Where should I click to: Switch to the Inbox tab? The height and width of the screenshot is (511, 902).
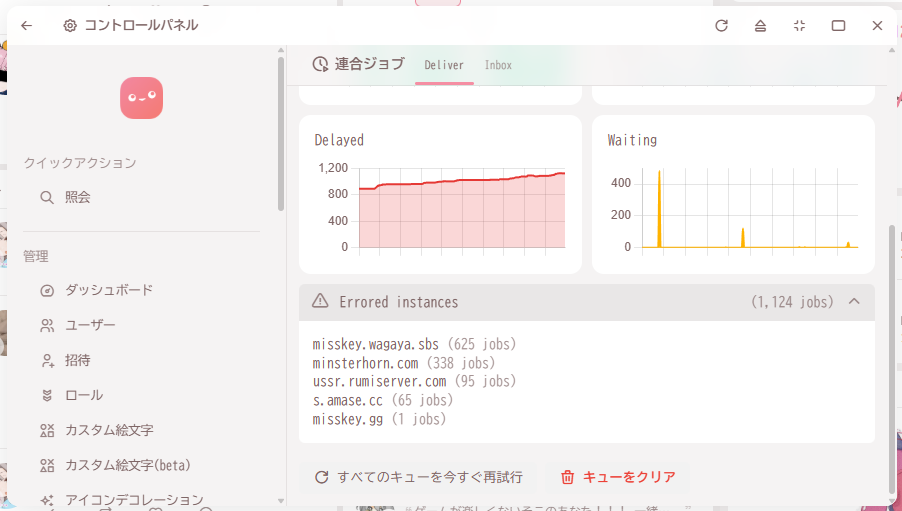(x=498, y=65)
